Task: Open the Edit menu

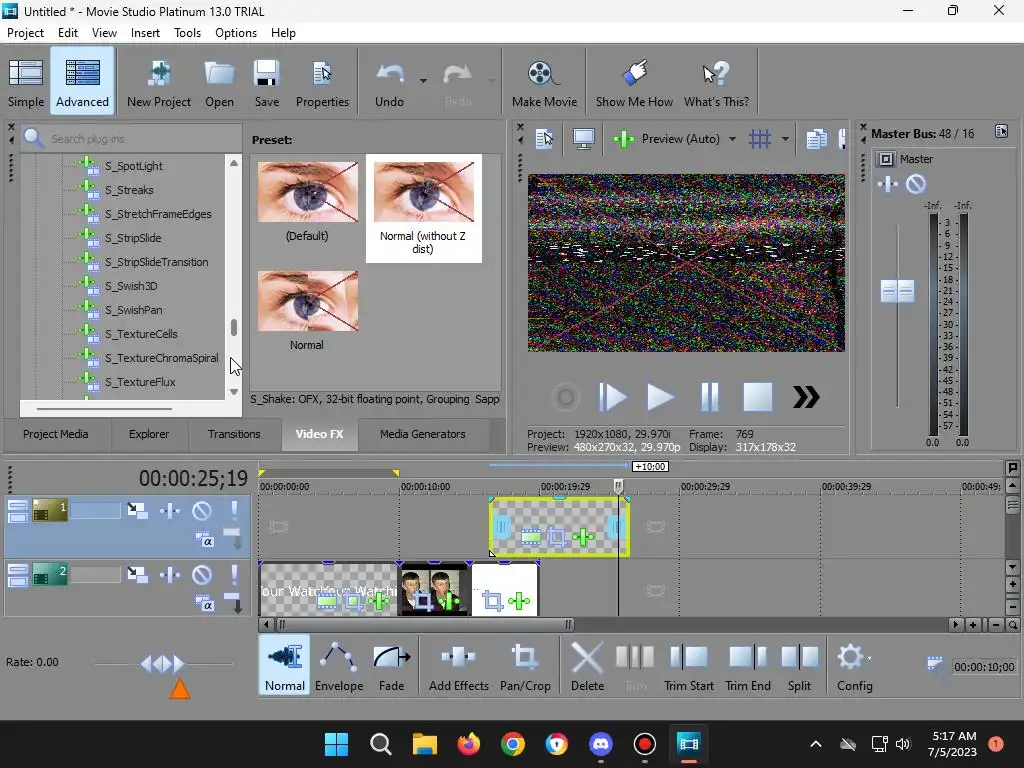Action: 68,33
